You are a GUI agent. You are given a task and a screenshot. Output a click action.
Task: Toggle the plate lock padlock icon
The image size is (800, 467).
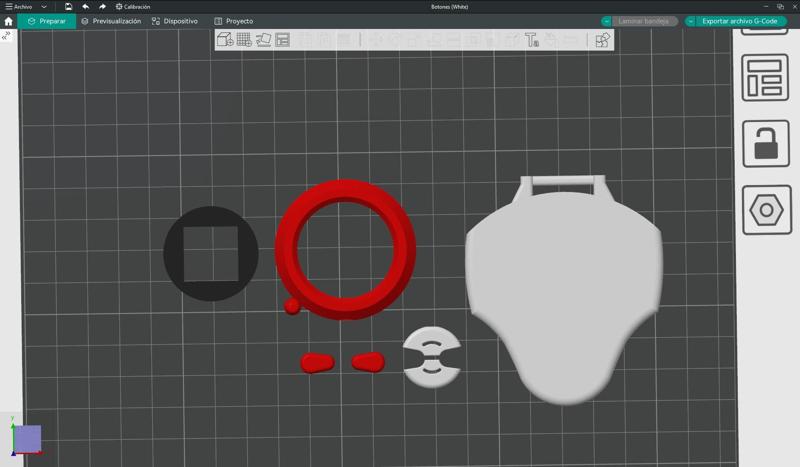[766, 143]
